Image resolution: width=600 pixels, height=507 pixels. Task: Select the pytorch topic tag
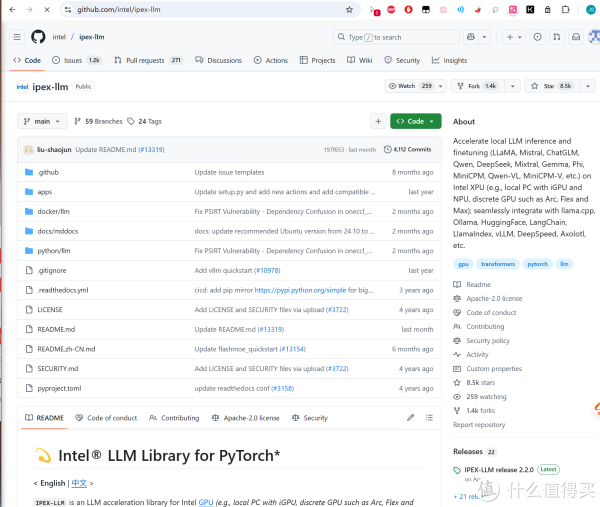pyautogui.click(x=538, y=264)
